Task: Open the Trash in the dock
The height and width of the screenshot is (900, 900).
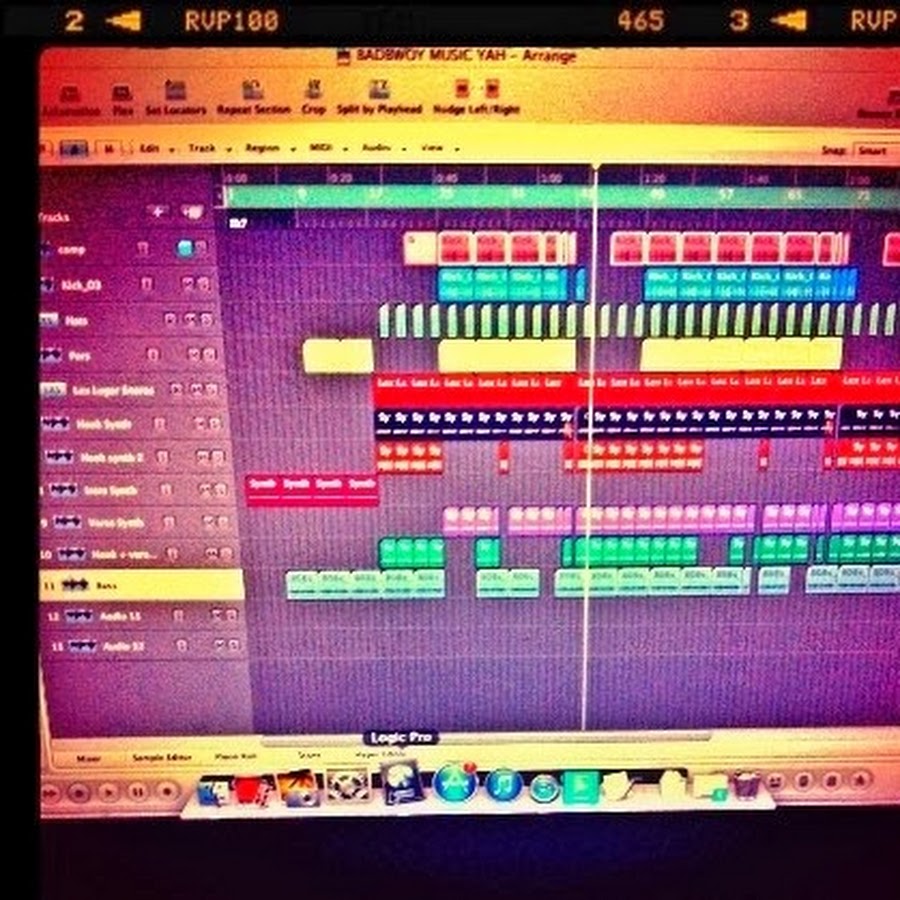Action: [x=746, y=785]
